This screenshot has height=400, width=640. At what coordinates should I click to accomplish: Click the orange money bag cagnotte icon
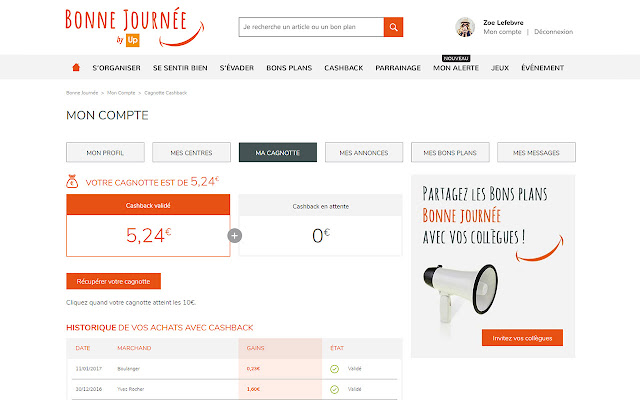72,181
